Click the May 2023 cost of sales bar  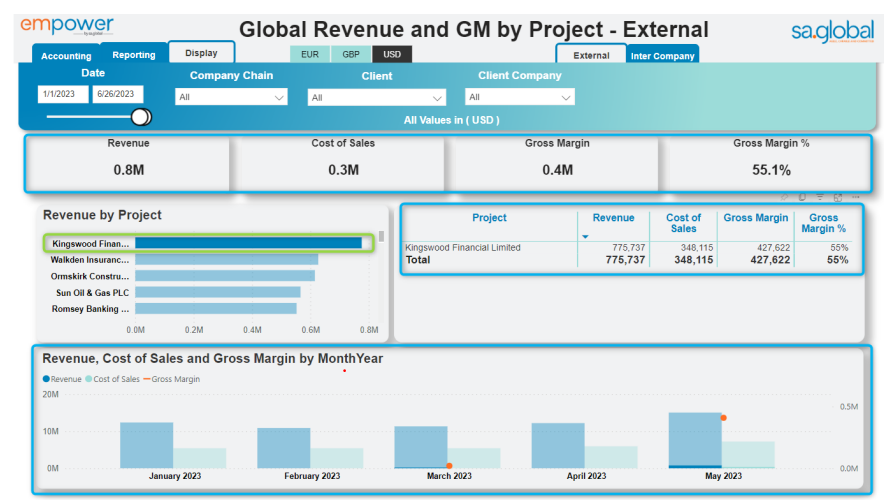coord(749,455)
